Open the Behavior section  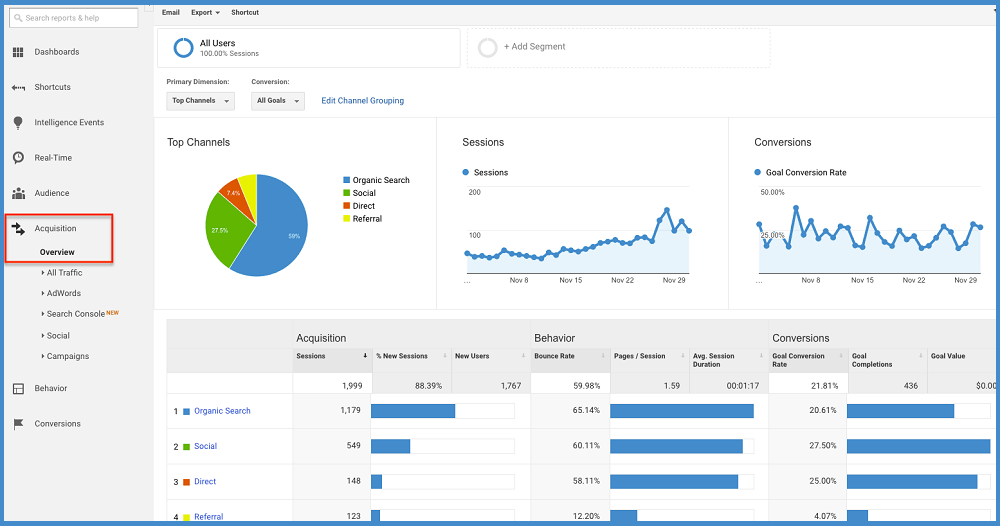coord(50,388)
